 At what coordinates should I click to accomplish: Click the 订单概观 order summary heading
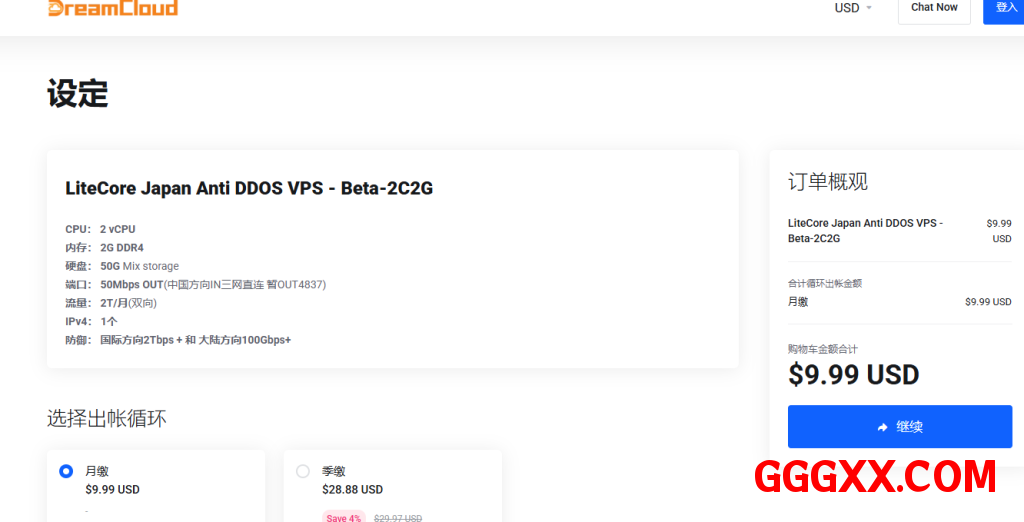pyautogui.click(x=827, y=182)
